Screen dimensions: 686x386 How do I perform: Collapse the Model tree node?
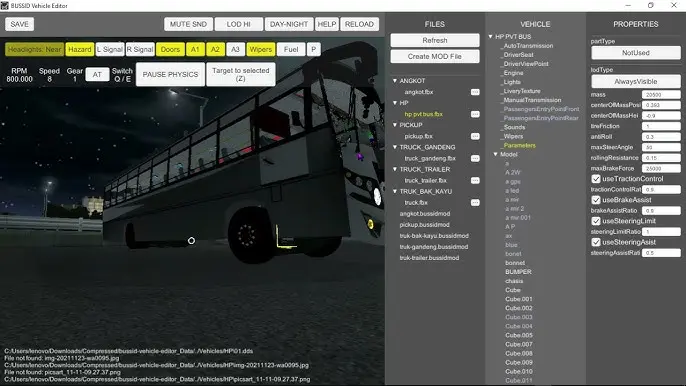pos(496,154)
